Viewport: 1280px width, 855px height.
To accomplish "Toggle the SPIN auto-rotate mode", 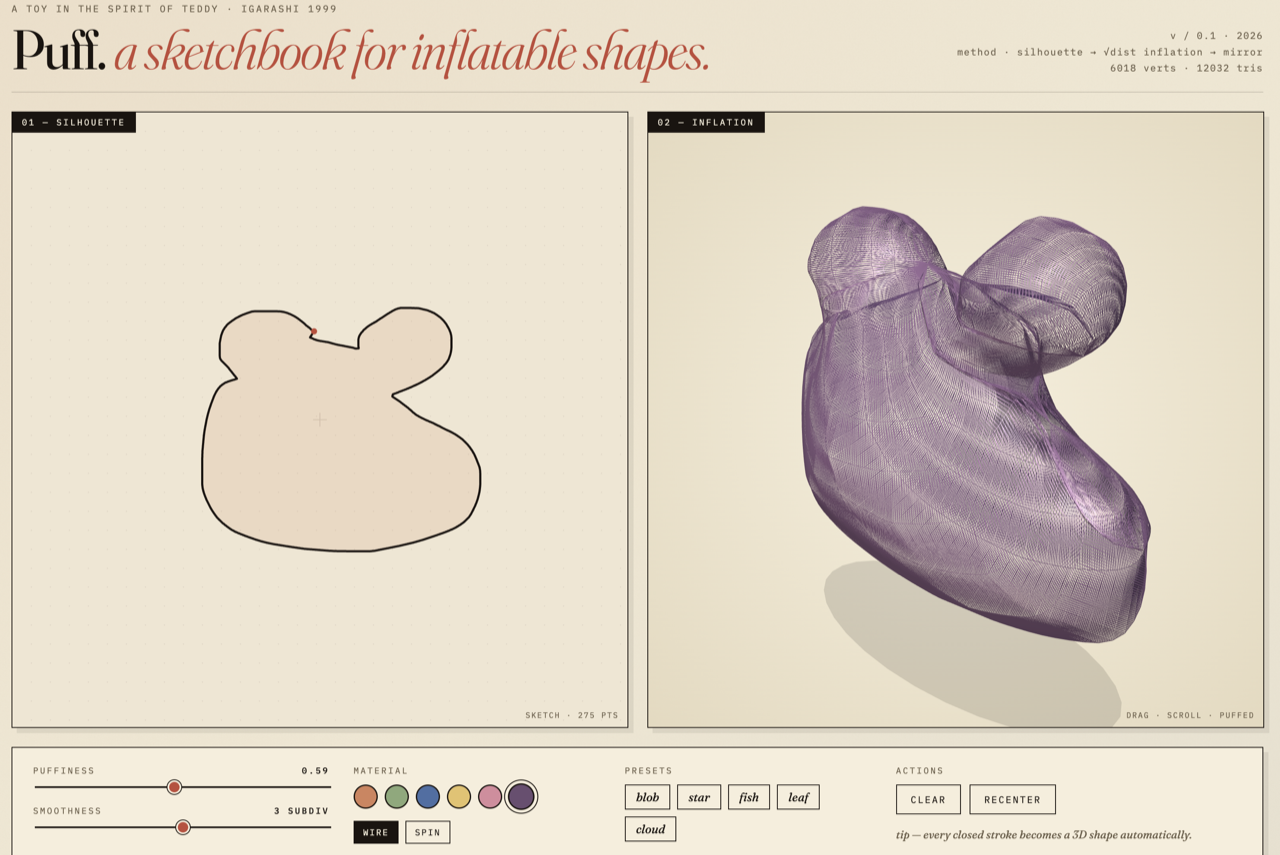I will pyautogui.click(x=428, y=832).
